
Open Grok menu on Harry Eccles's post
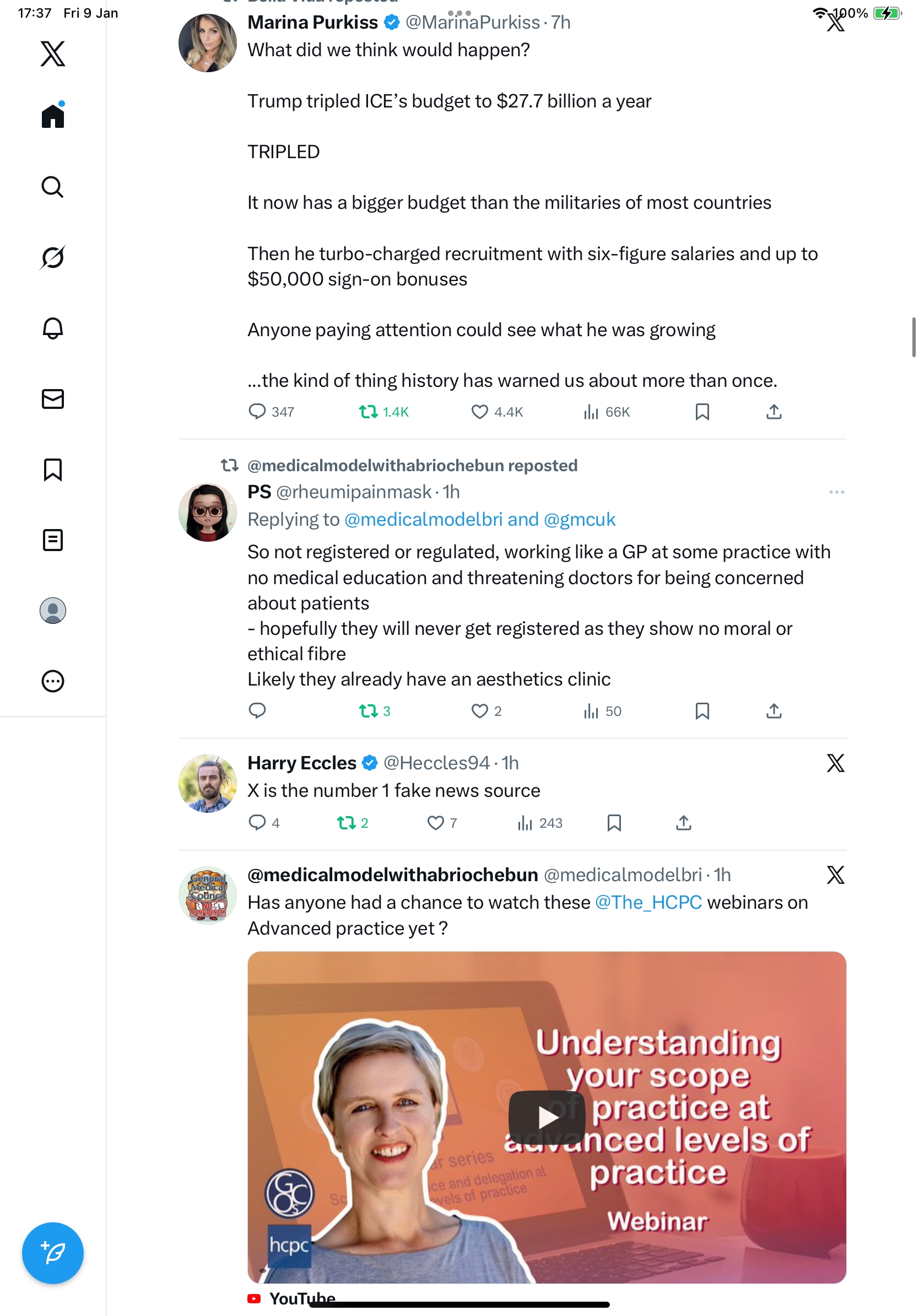pyautogui.click(x=835, y=763)
